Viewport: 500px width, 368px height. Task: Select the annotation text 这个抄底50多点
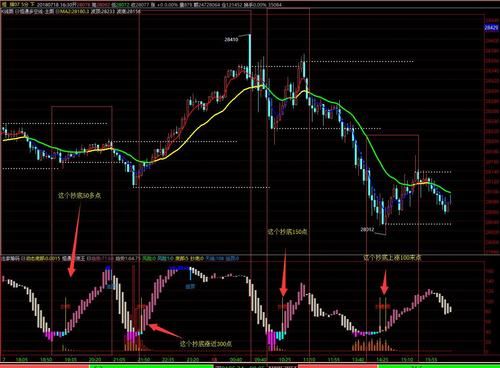pos(80,195)
